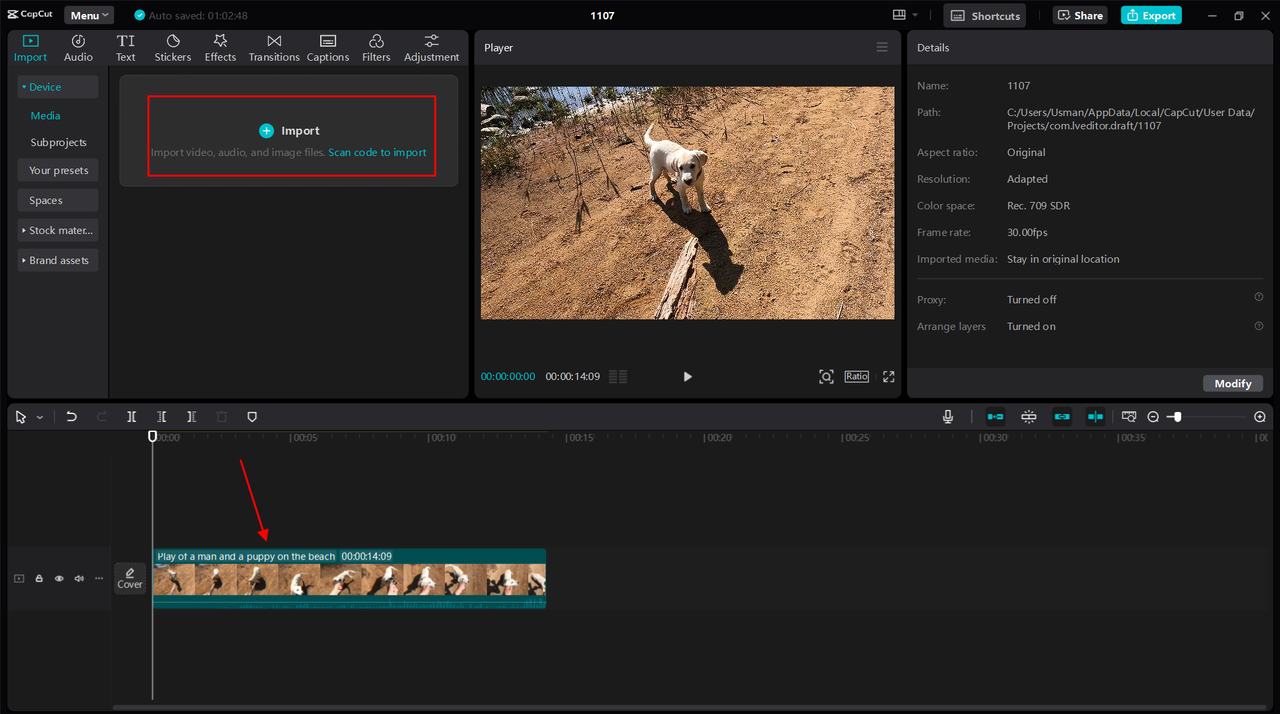This screenshot has width=1280, height=714.
Task: Redo the last action
Action: pos(102,417)
